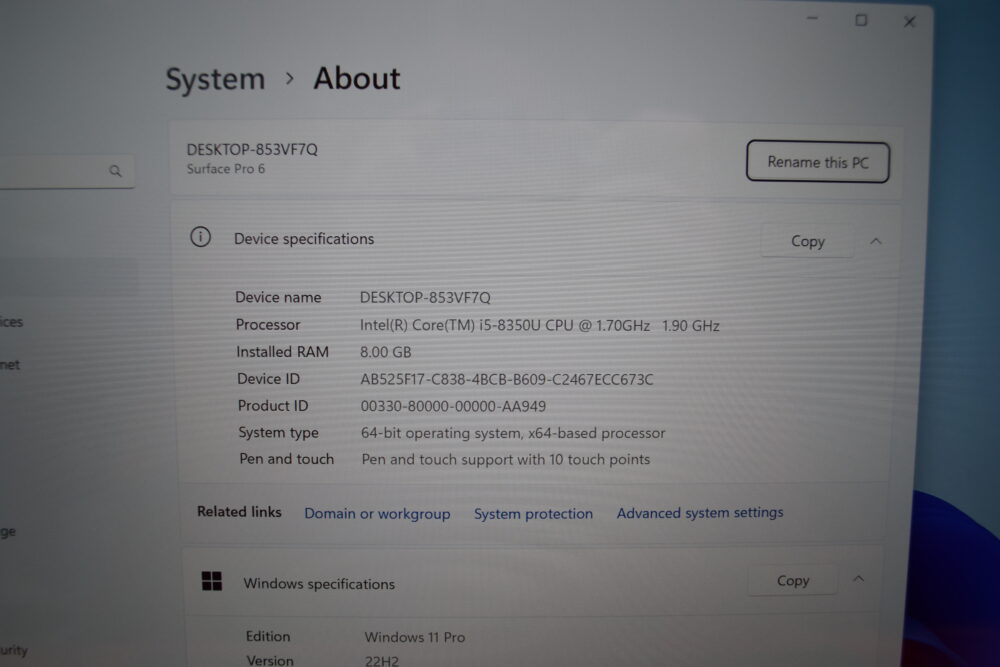Maximize the Settings window
Image resolution: width=1000 pixels, height=667 pixels.
point(861,20)
